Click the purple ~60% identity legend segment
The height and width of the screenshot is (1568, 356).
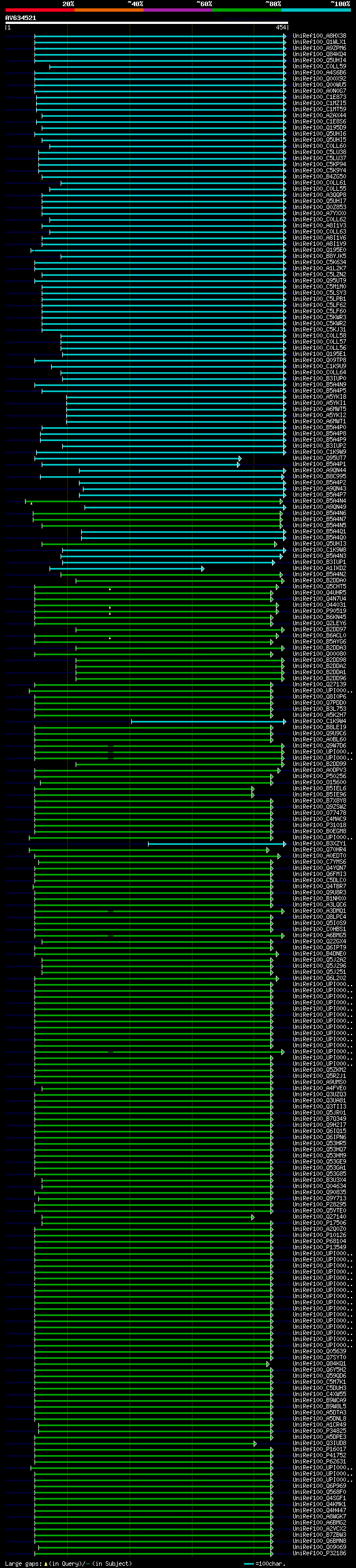177,10
